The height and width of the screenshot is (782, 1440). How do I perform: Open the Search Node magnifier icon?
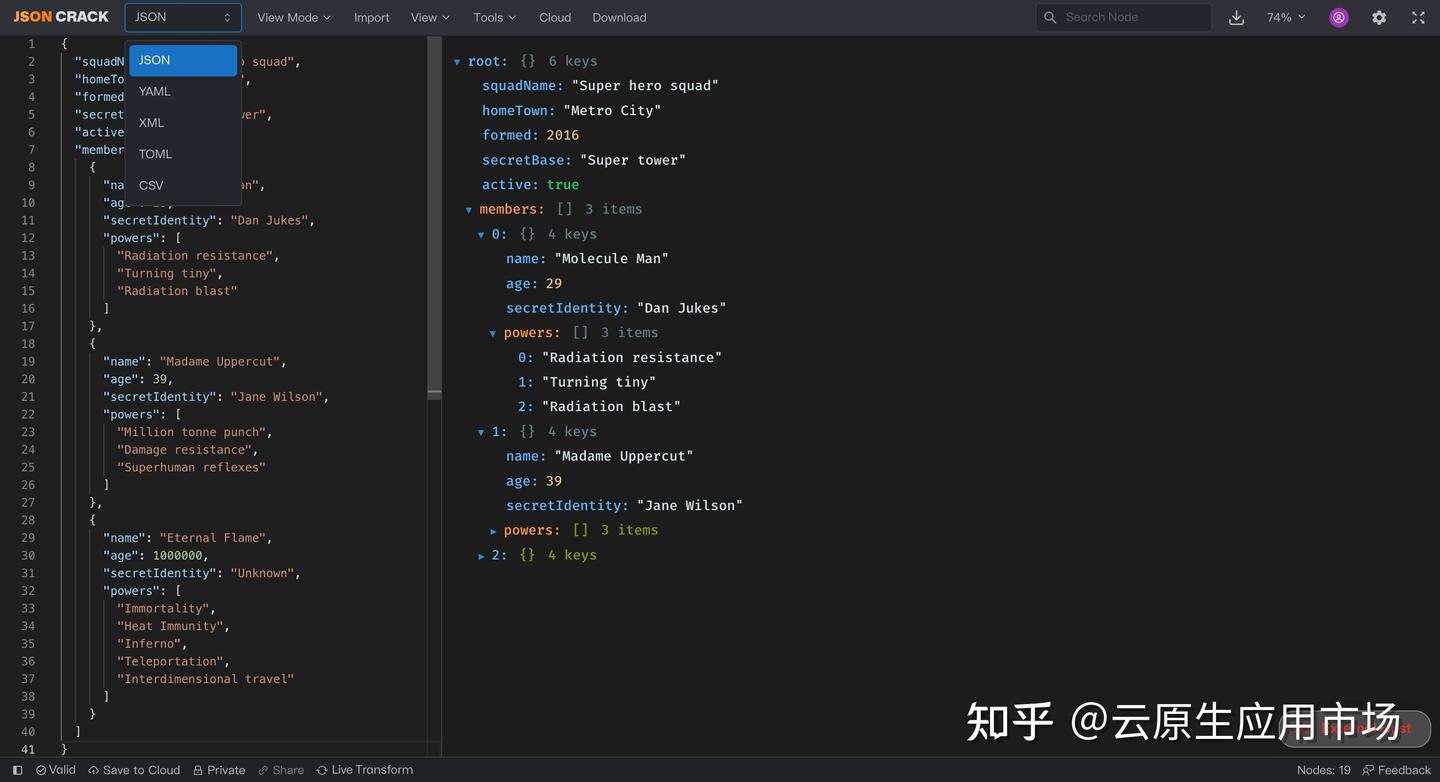[1049, 17]
